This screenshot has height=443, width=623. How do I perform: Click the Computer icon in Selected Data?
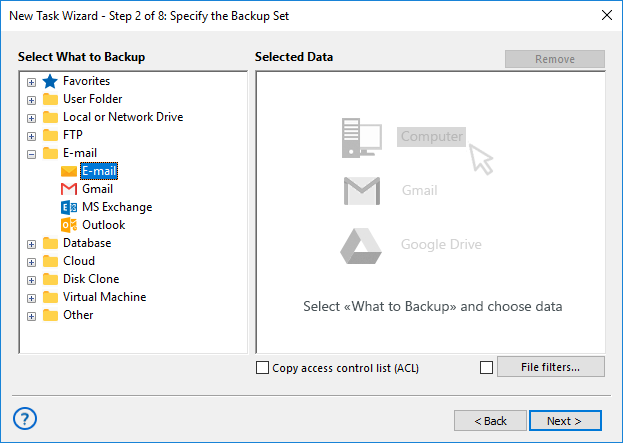click(x=362, y=136)
